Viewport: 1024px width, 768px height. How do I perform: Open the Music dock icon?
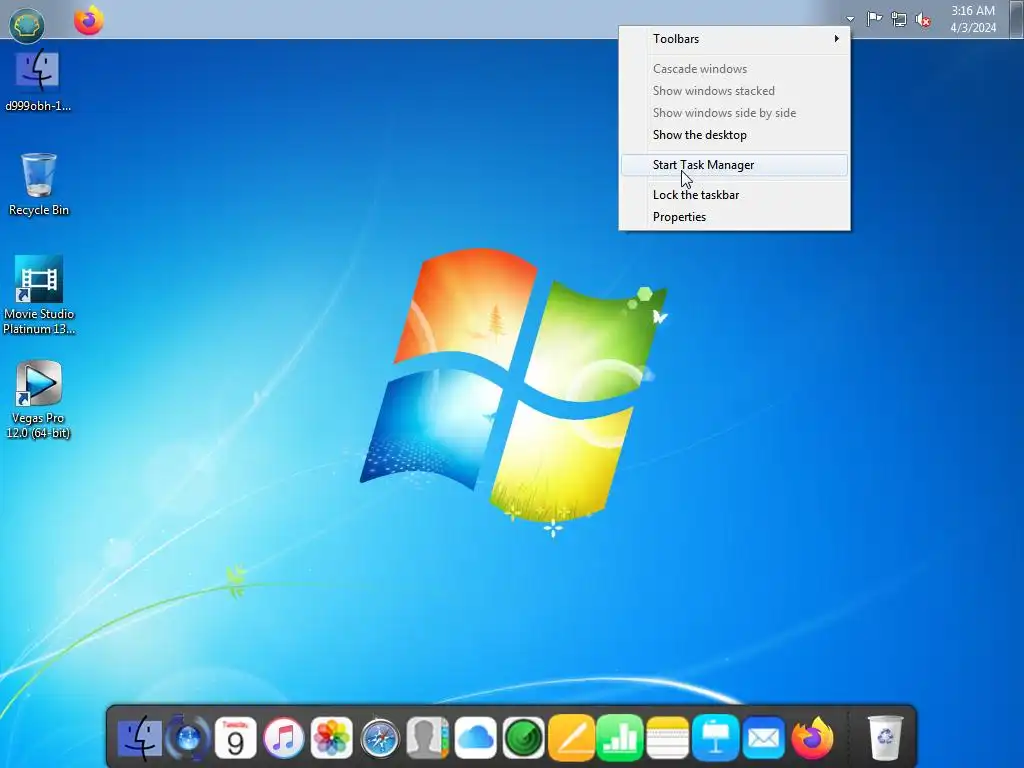[x=283, y=739]
